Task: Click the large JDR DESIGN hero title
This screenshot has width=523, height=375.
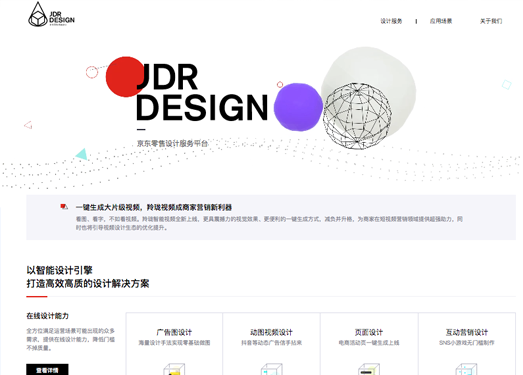Action: [x=202, y=92]
